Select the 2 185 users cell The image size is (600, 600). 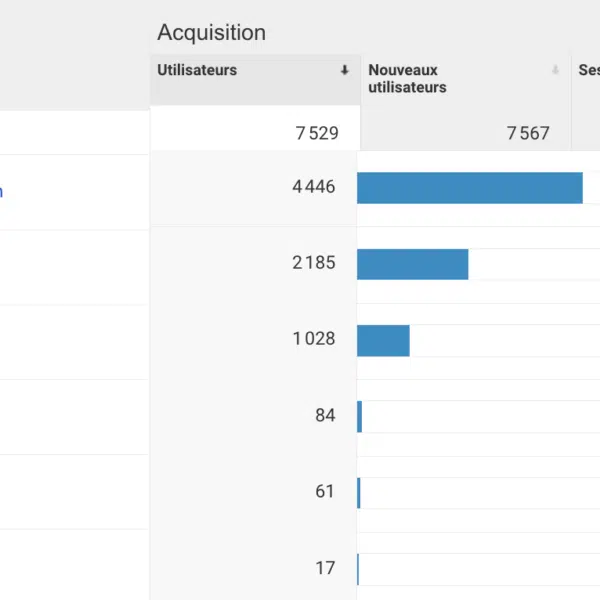coord(314,263)
